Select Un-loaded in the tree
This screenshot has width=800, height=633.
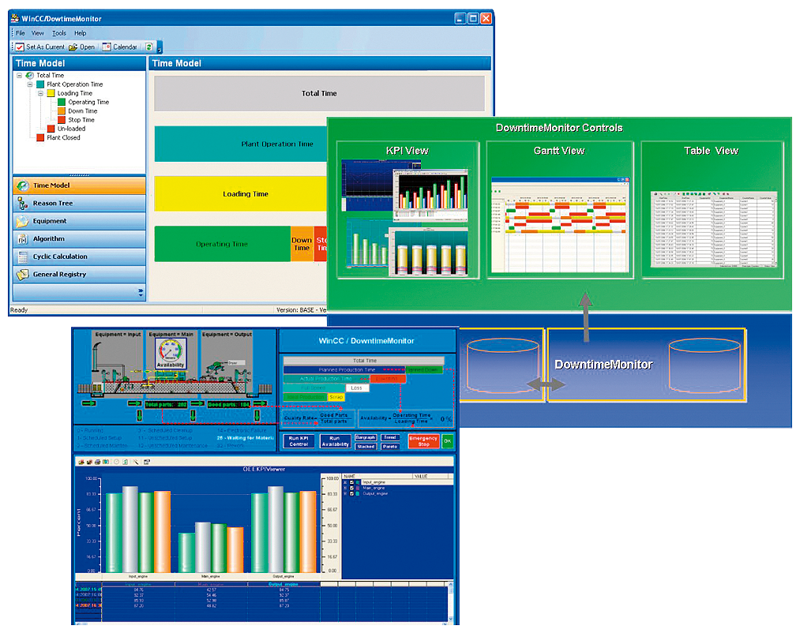click(x=71, y=129)
